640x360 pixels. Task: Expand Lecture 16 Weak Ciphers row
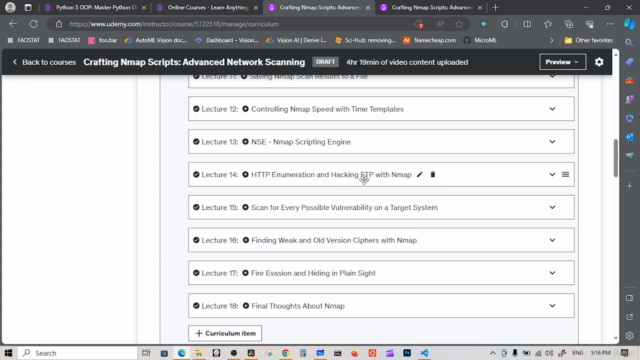click(552, 240)
